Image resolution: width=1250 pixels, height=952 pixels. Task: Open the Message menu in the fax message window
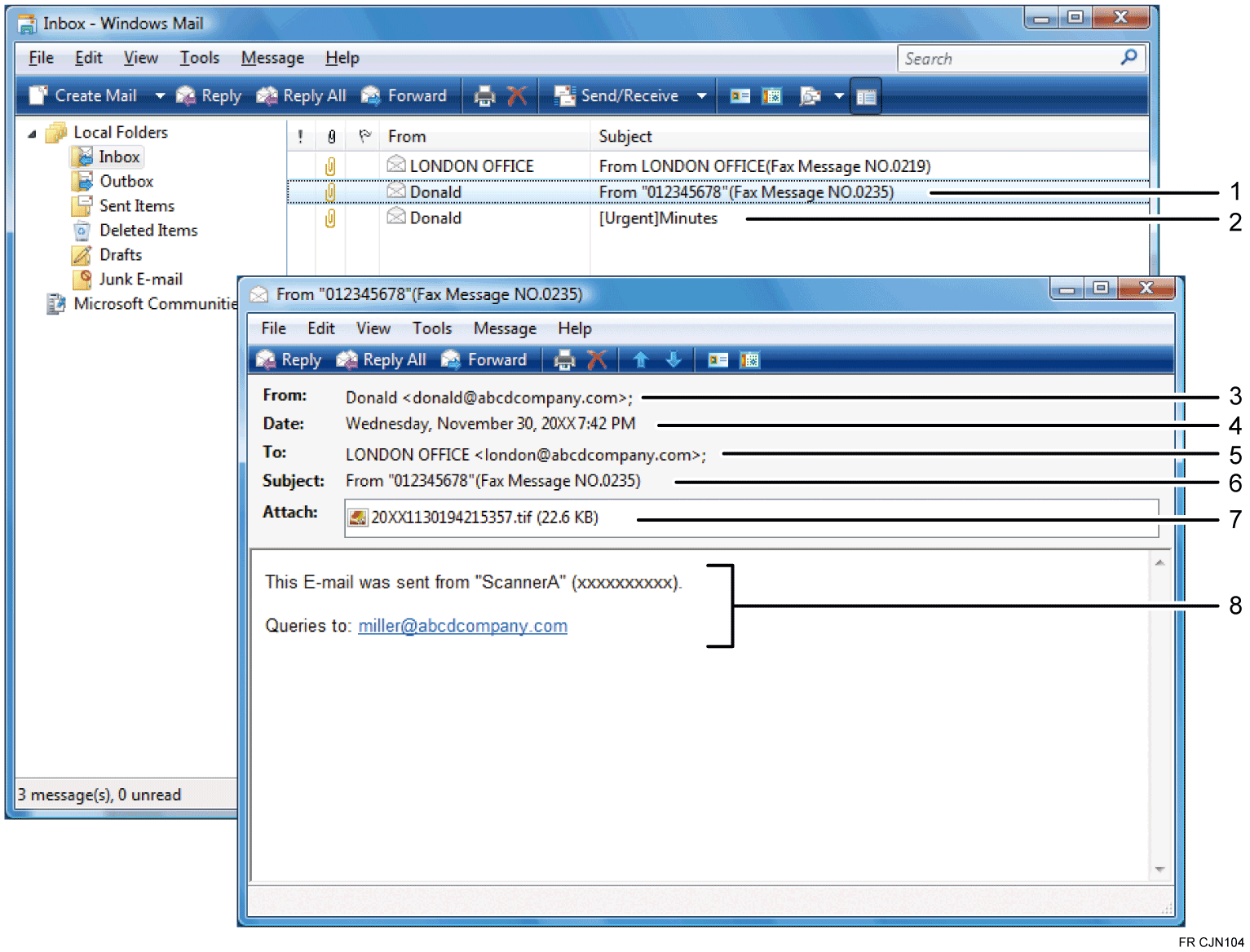tap(505, 328)
